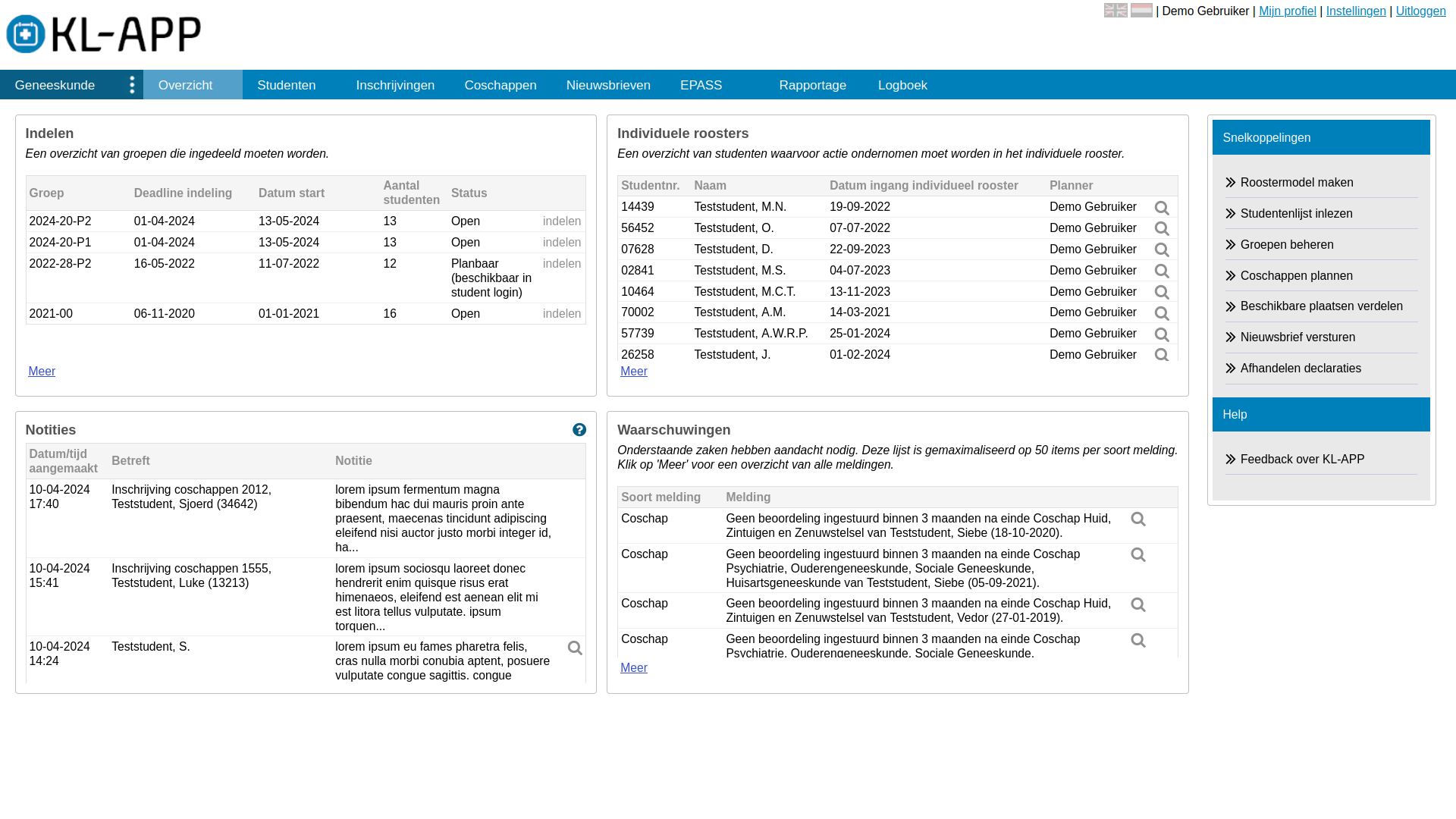Open the Rapportage menu

click(813, 85)
